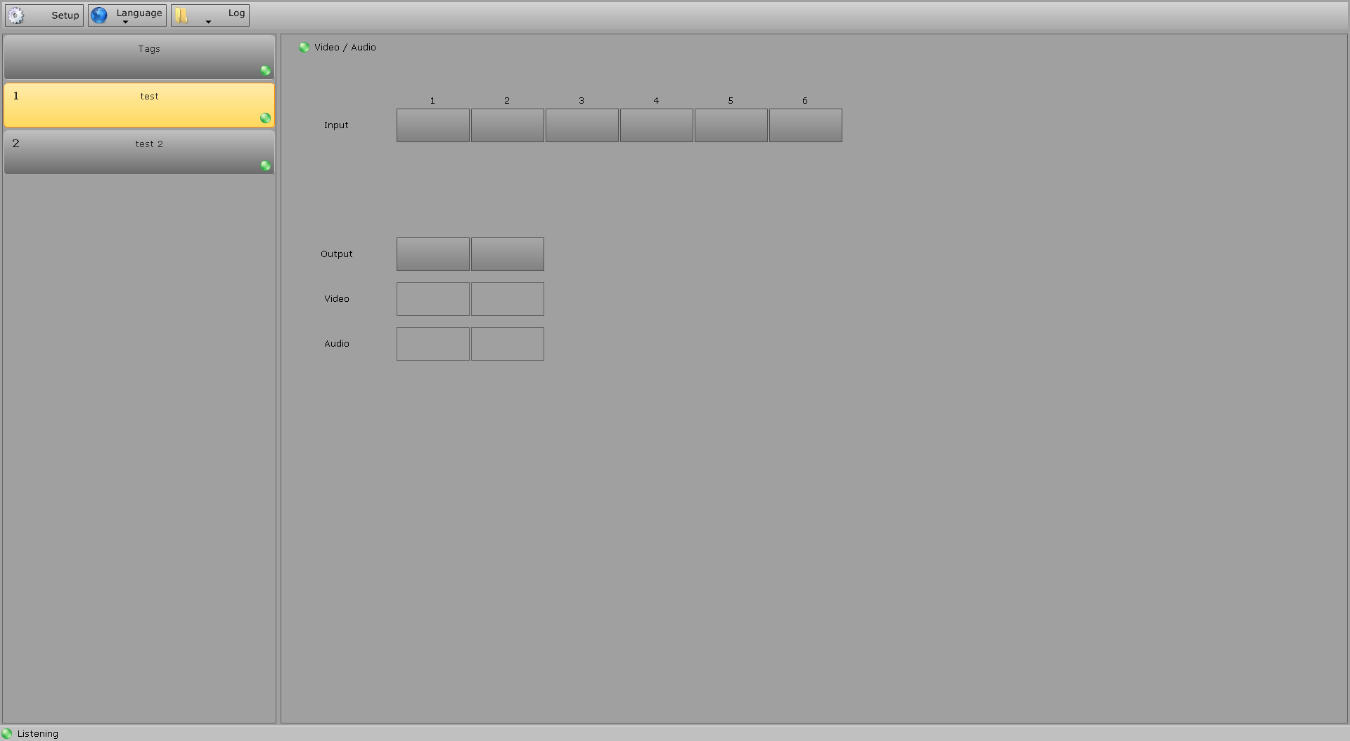Select Input button 1
This screenshot has width=1350, height=741.
tap(433, 125)
